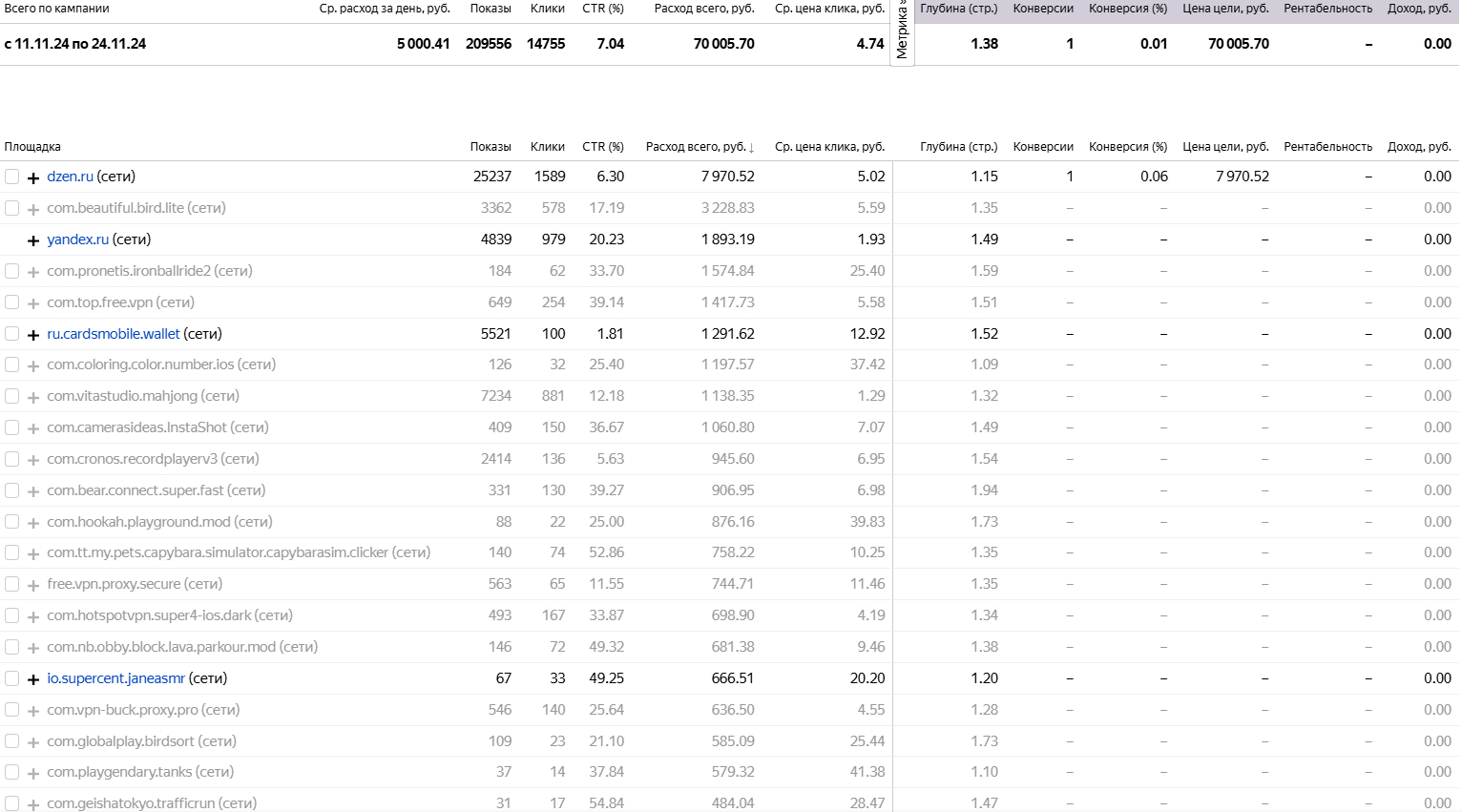Click total impressions value 209556
1462x812 pixels.
point(489,44)
